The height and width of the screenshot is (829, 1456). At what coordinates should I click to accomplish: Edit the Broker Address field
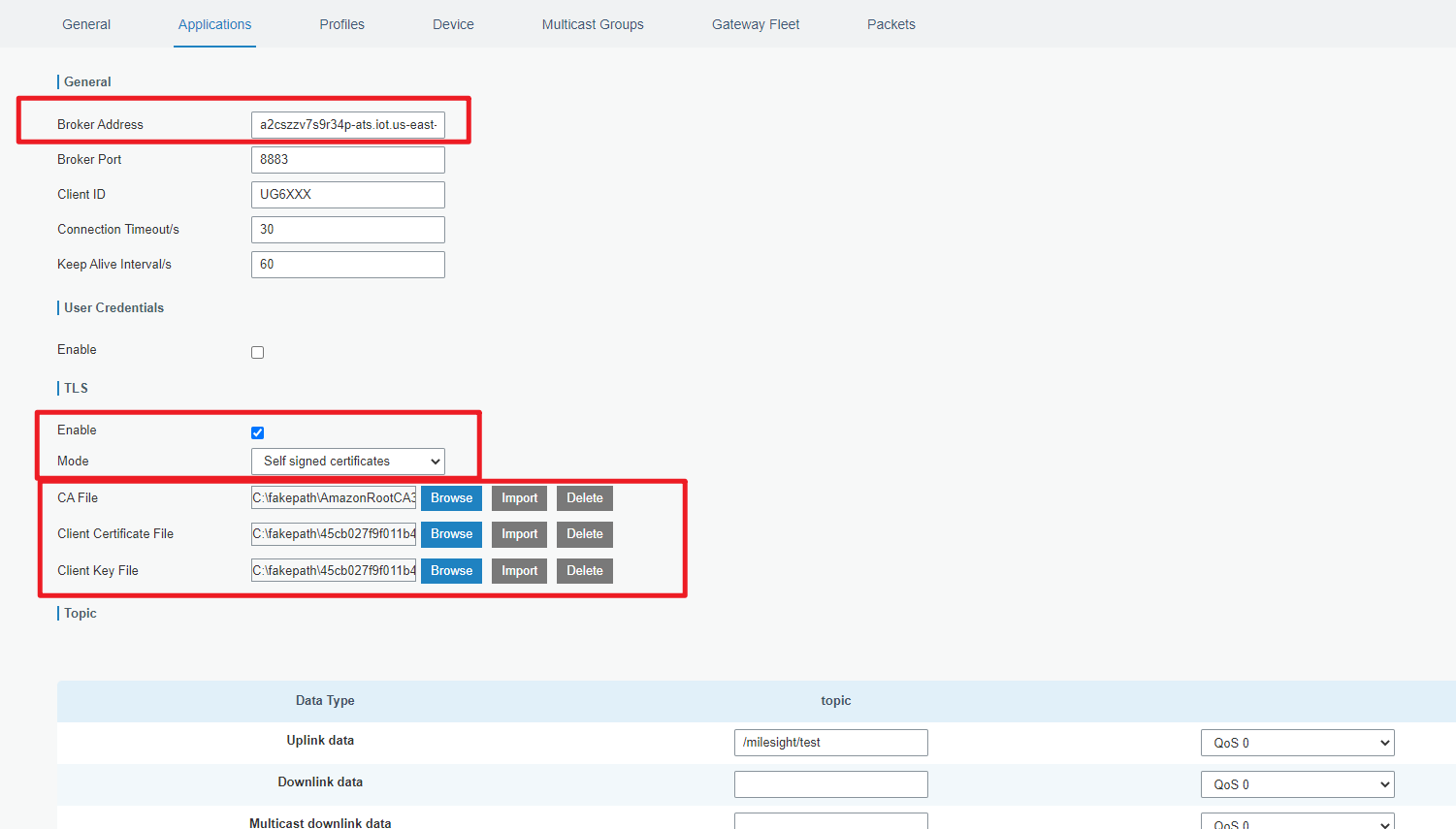tap(347, 124)
